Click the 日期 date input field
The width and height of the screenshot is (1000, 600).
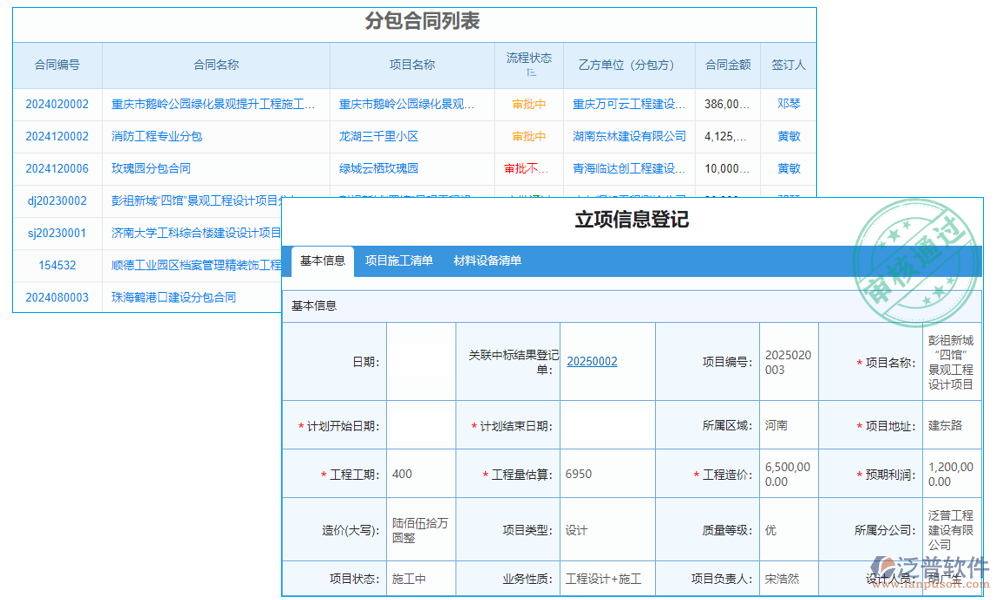pyautogui.click(x=421, y=361)
